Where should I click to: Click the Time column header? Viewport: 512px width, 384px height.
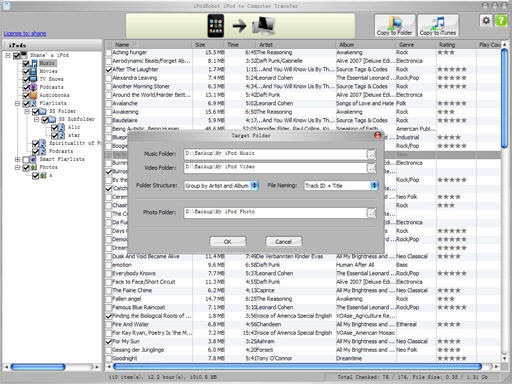tap(240, 44)
